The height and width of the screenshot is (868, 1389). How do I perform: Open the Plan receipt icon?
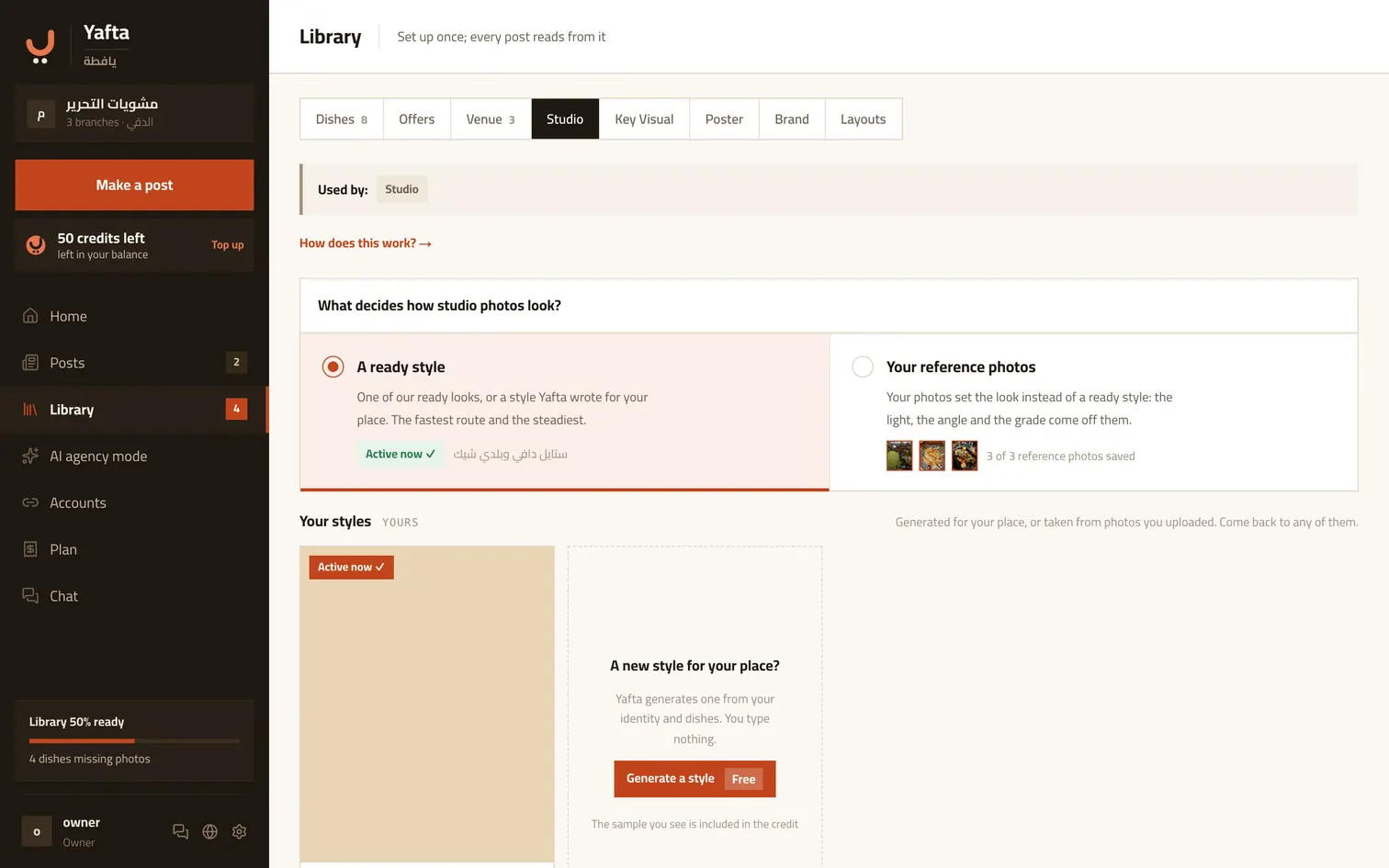30,549
